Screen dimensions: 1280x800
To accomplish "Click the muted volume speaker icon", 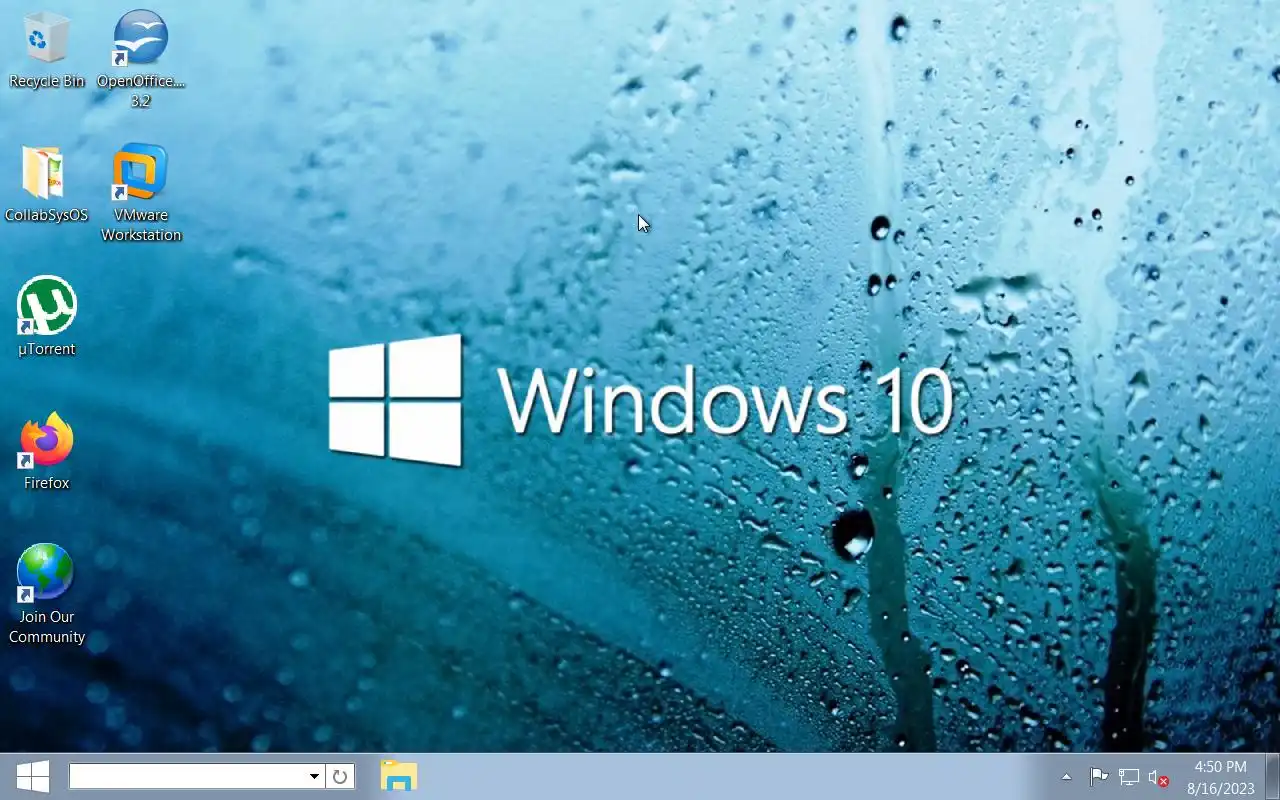I will click(x=1158, y=777).
